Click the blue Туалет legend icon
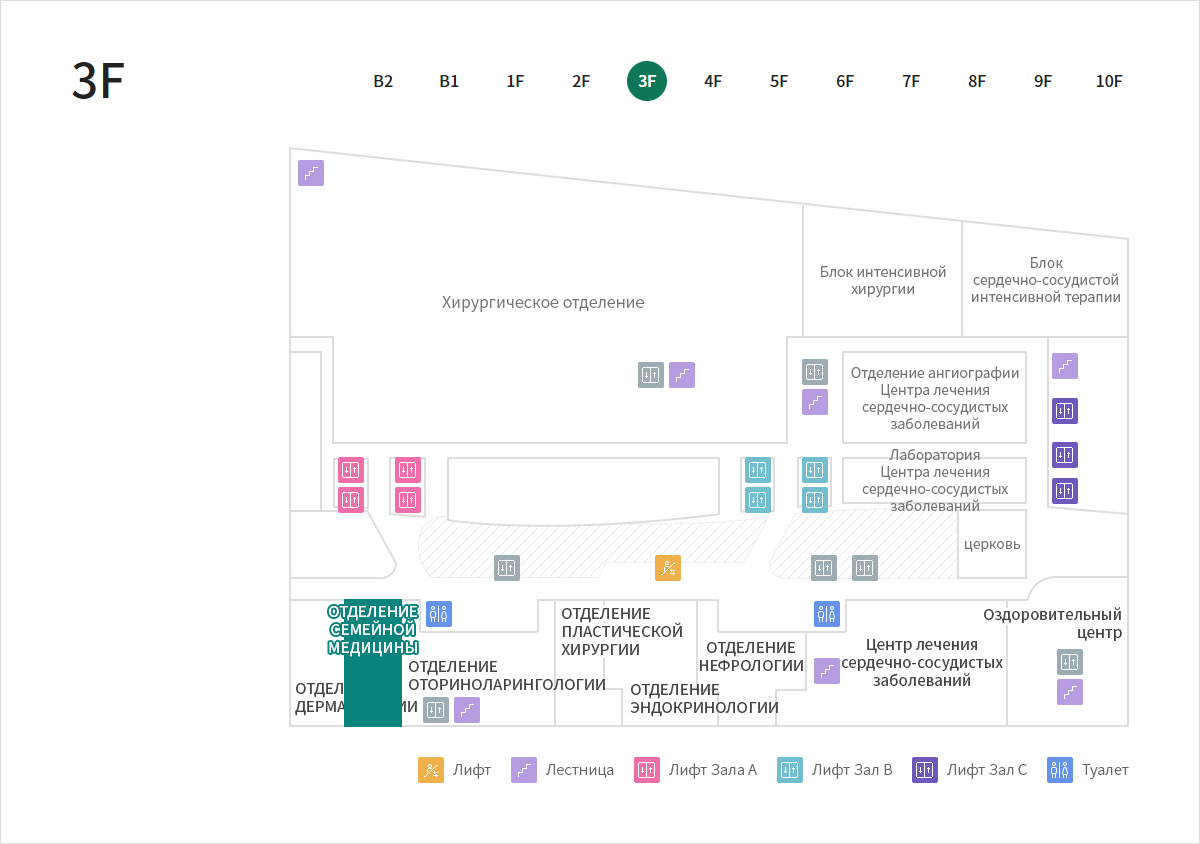The image size is (1200, 844). (x=1060, y=770)
